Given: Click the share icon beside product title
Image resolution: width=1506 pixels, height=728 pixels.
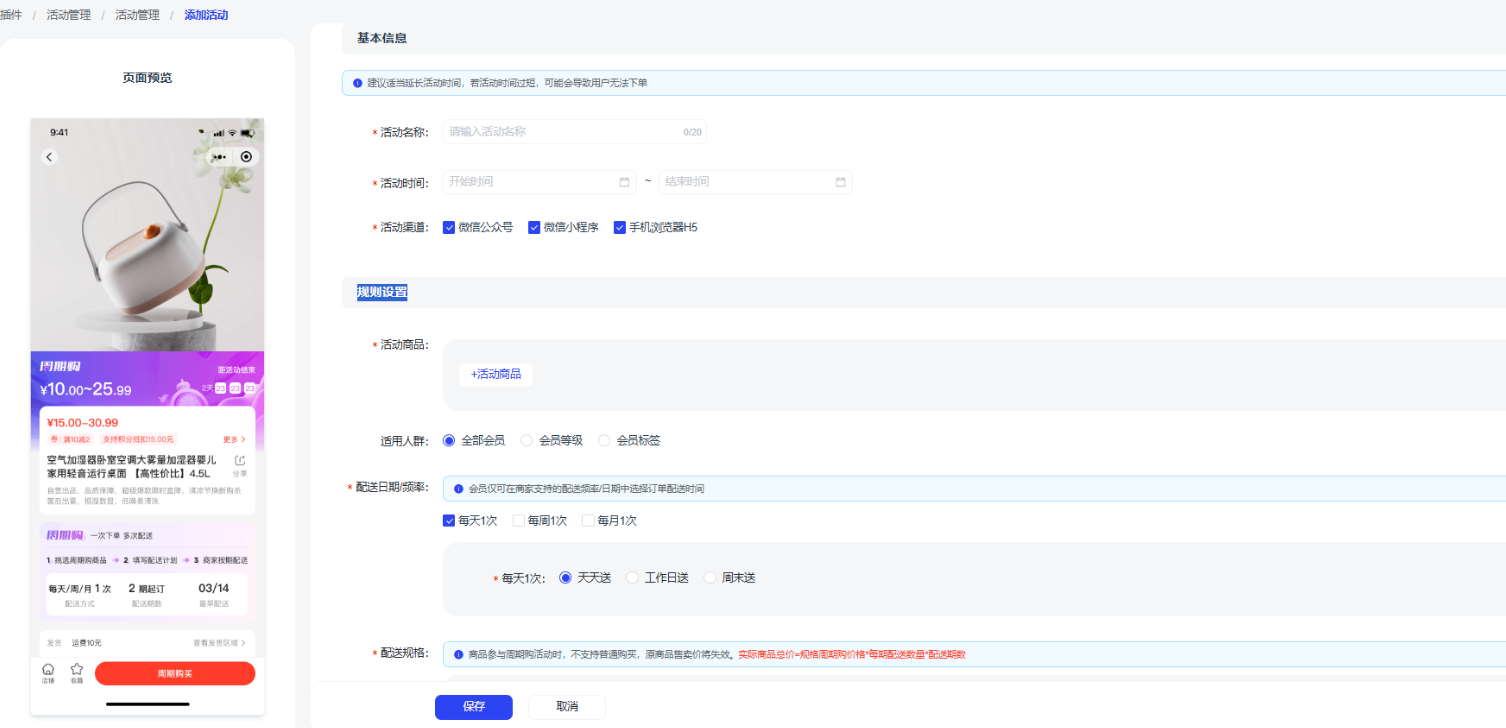Looking at the screenshot, I should (239, 461).
